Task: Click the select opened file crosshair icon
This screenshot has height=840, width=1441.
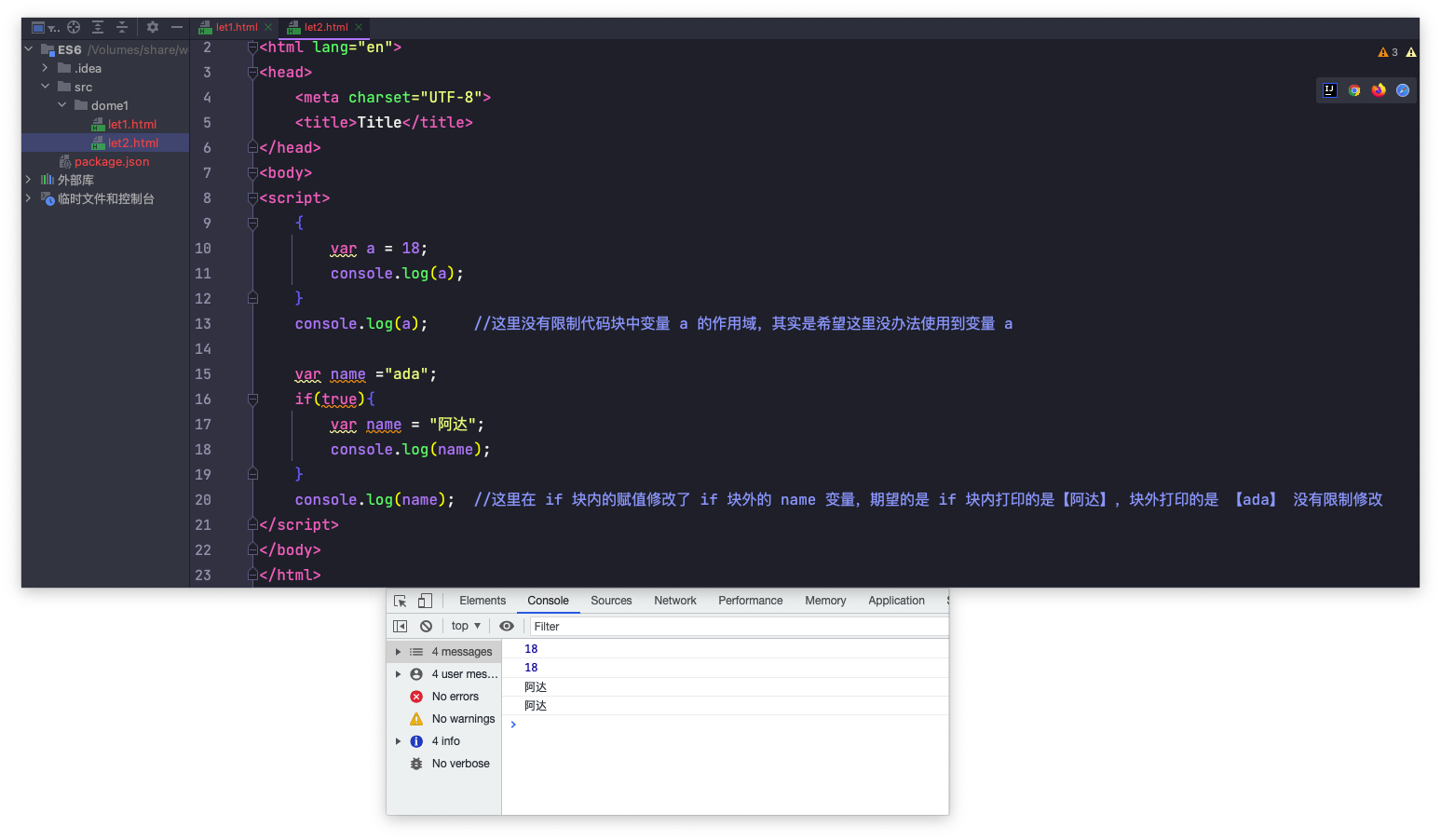Action: [74, 27]
